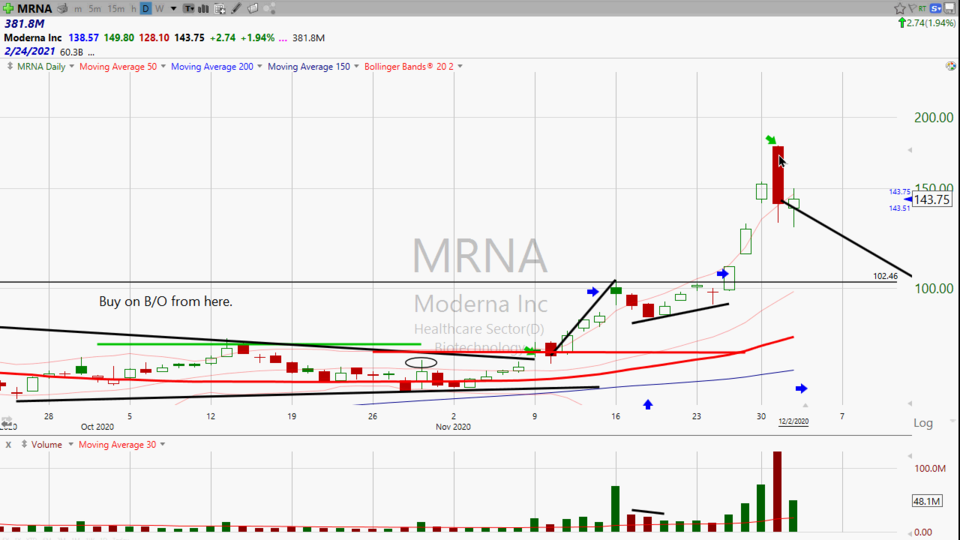Click the Moderna Inc company name

(33, 38)
